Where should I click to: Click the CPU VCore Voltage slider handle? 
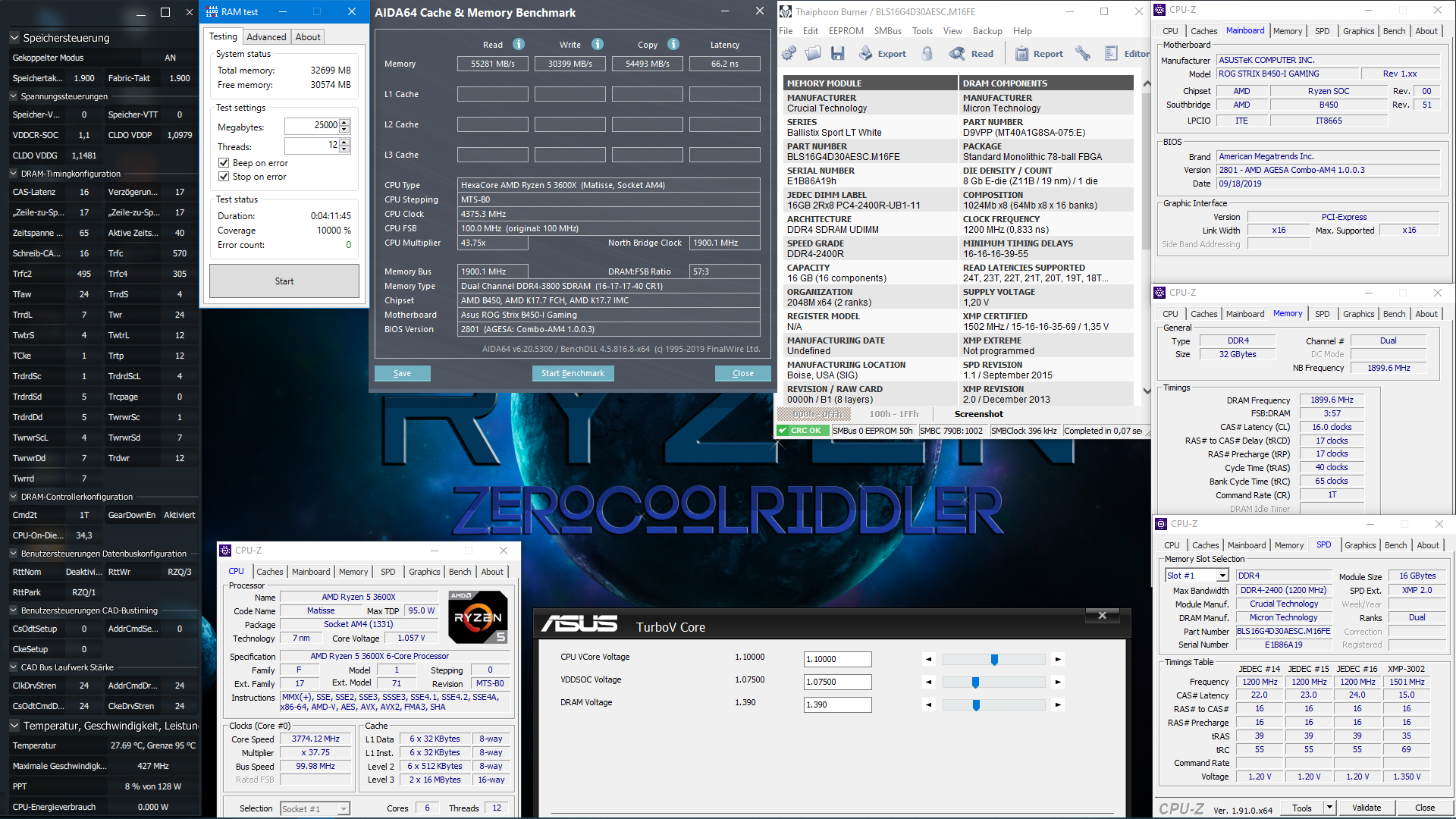point(994,660)
